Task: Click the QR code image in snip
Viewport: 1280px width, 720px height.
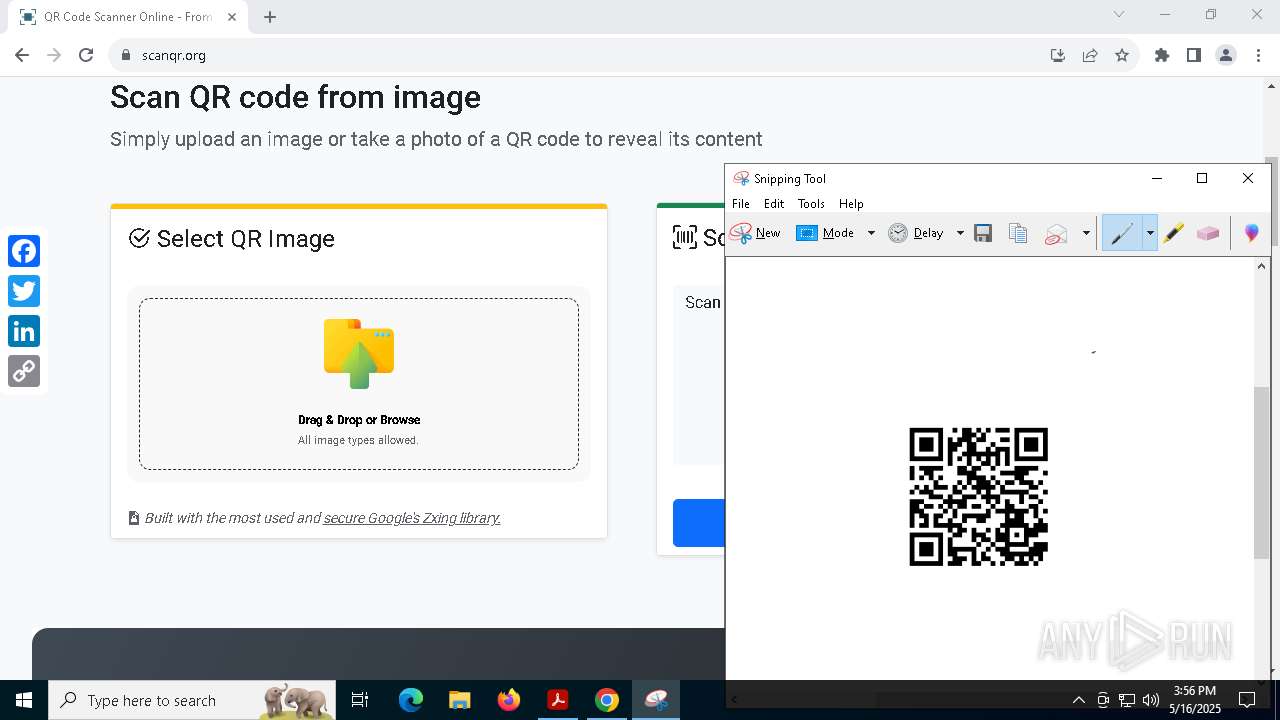Action: point(978,497)
